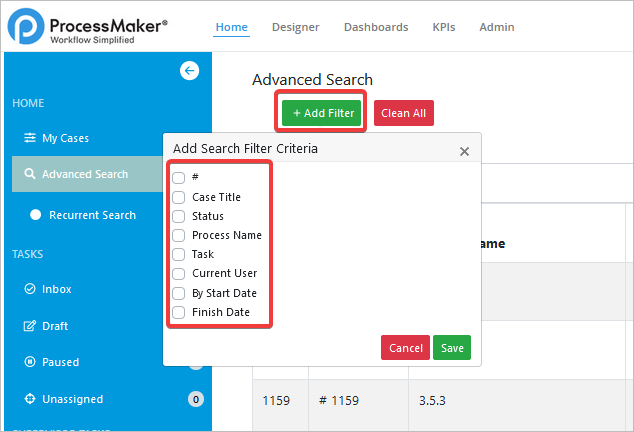Viewport: 634px width, 432px height.
Task: Check the Status filter option
Action: (x=179, y=216)
